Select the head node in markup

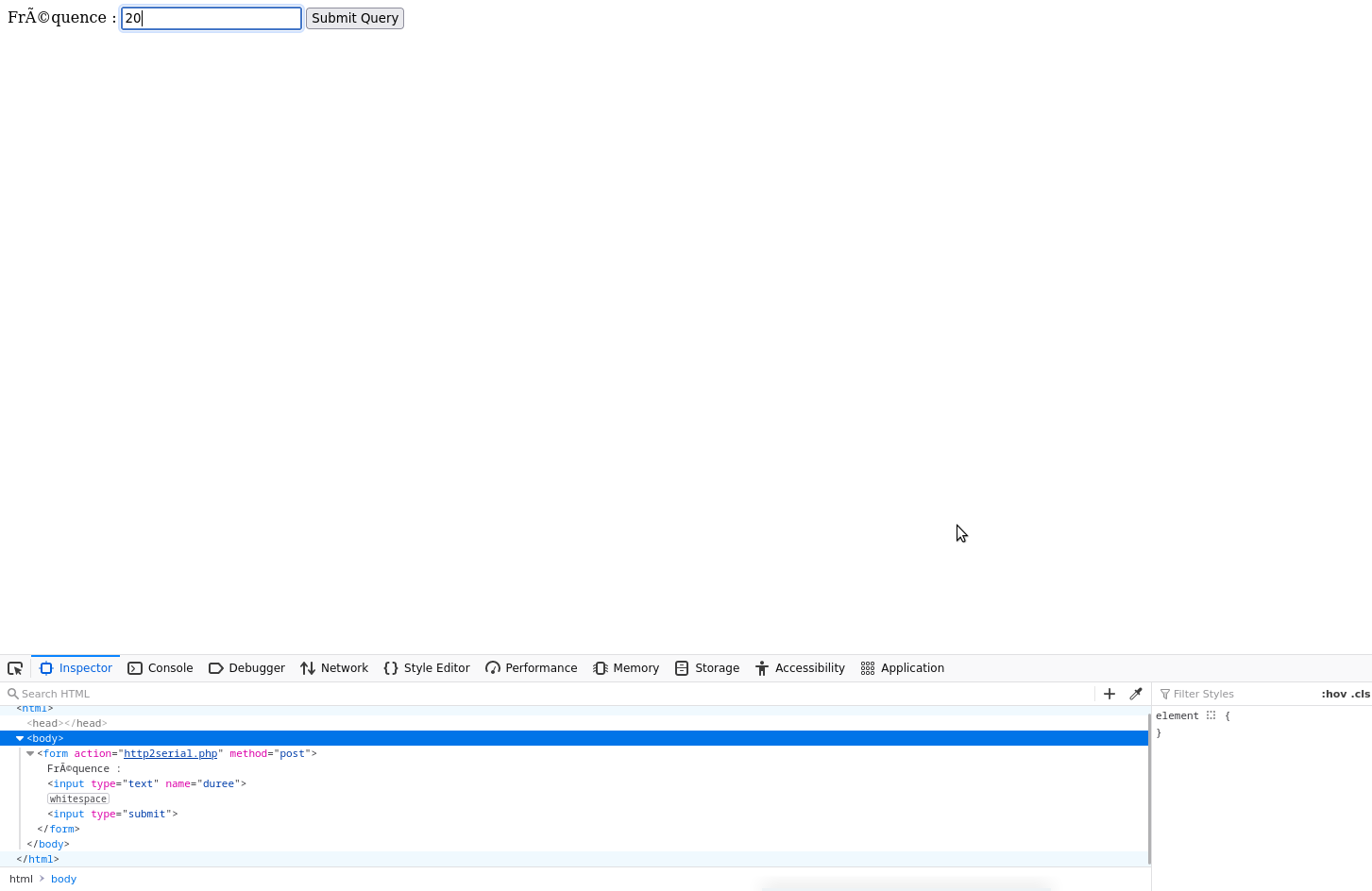point(67,723)
